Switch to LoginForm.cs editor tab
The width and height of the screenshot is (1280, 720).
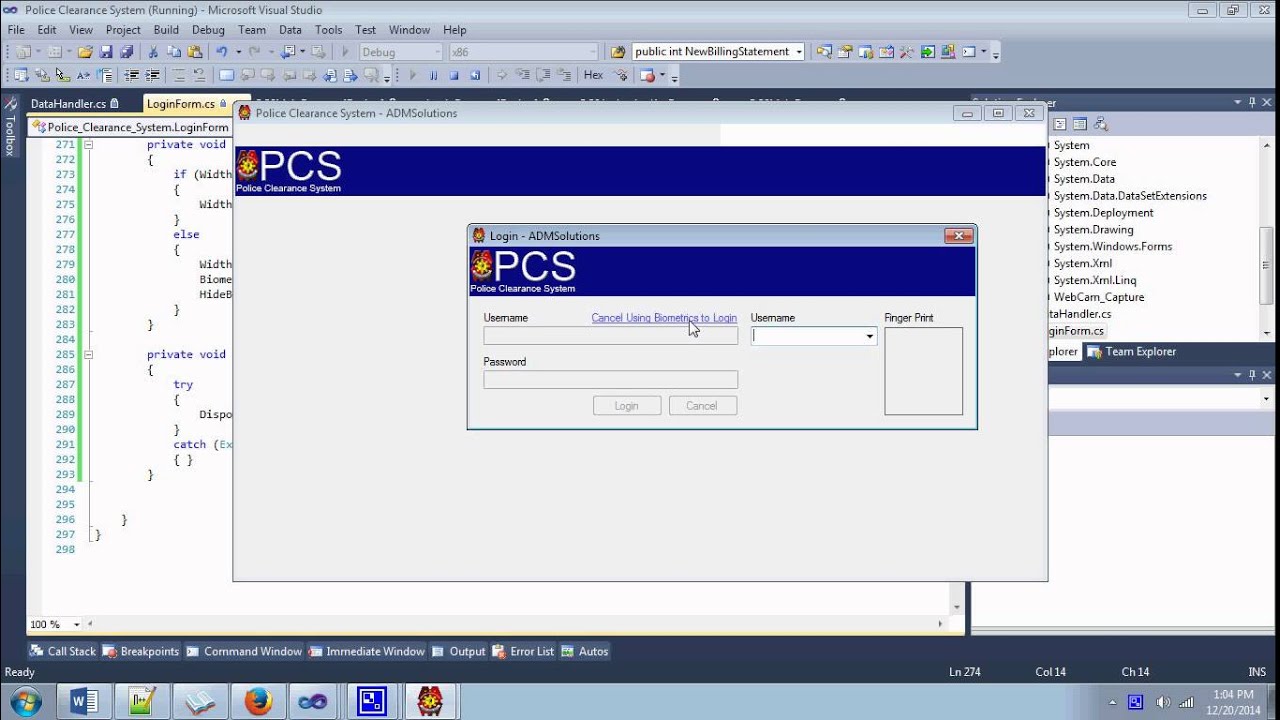186,103
